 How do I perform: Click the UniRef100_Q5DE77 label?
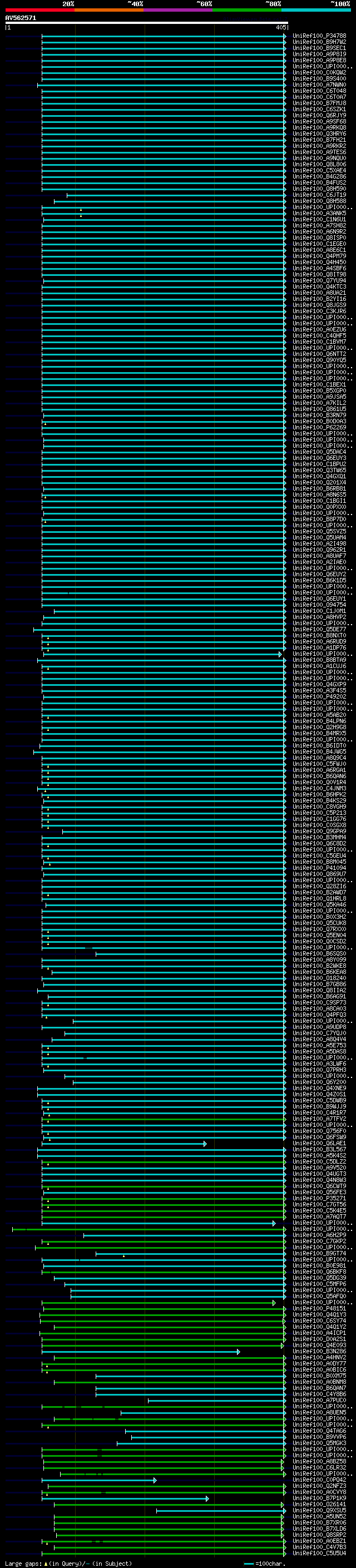319,629
